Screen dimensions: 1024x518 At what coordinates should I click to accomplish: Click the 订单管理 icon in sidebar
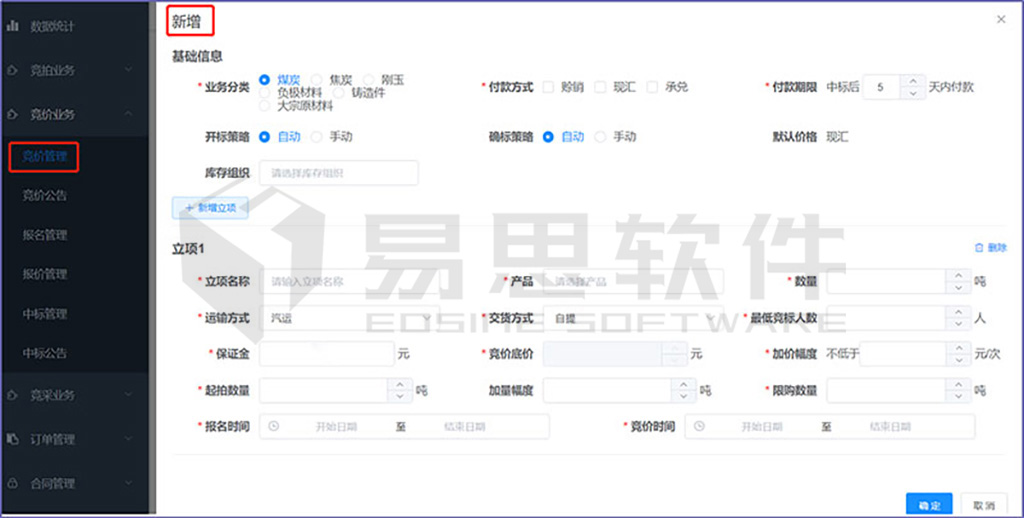tap(14, 439)
